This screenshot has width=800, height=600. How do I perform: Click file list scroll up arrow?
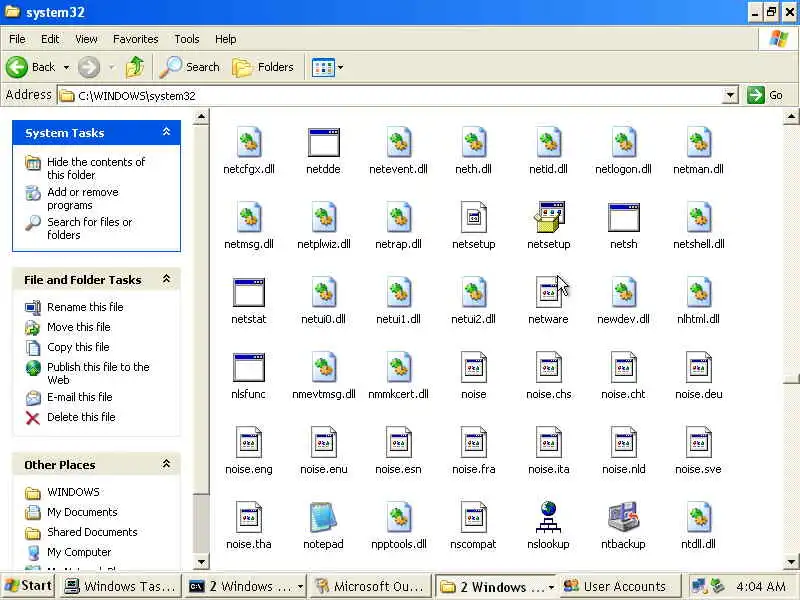point(791,116)
